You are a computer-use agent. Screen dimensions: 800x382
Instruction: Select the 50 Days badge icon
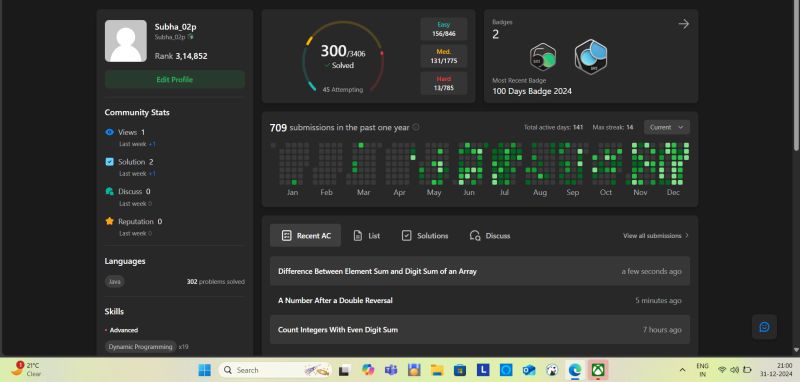(x=543, y=57)
